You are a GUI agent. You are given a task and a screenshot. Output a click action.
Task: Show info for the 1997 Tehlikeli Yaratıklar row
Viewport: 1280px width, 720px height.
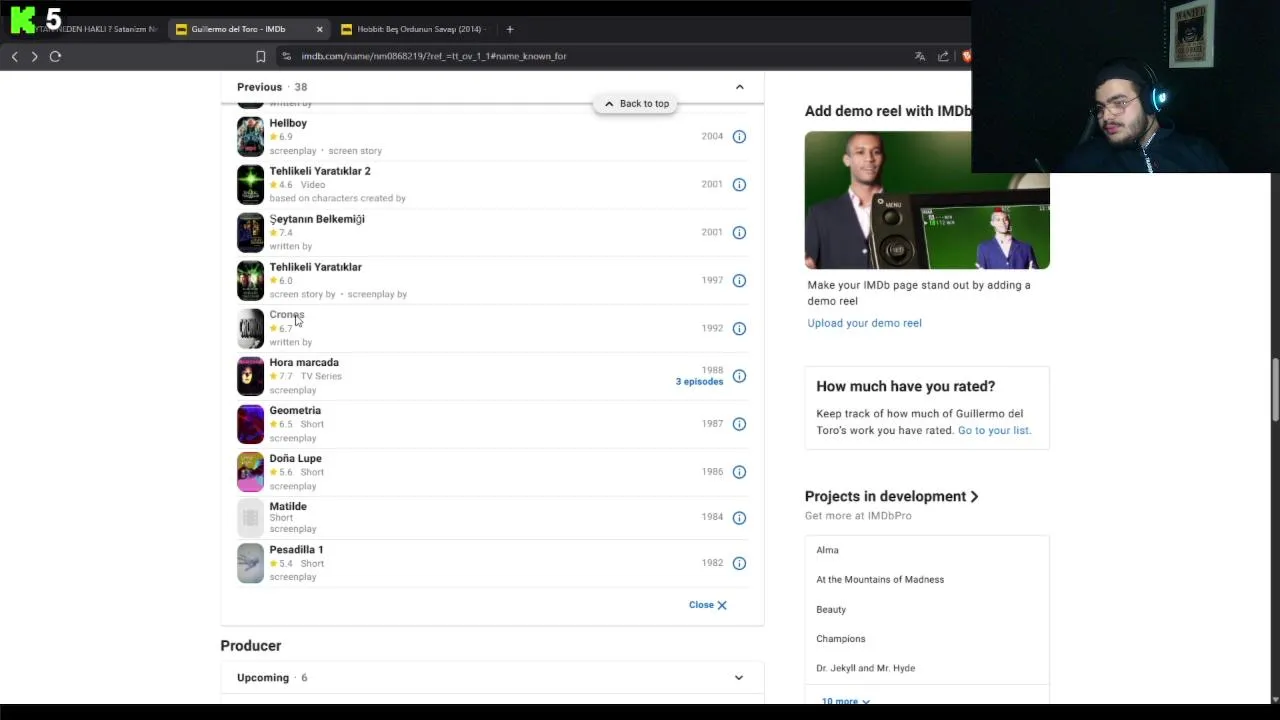pos(739,281)
